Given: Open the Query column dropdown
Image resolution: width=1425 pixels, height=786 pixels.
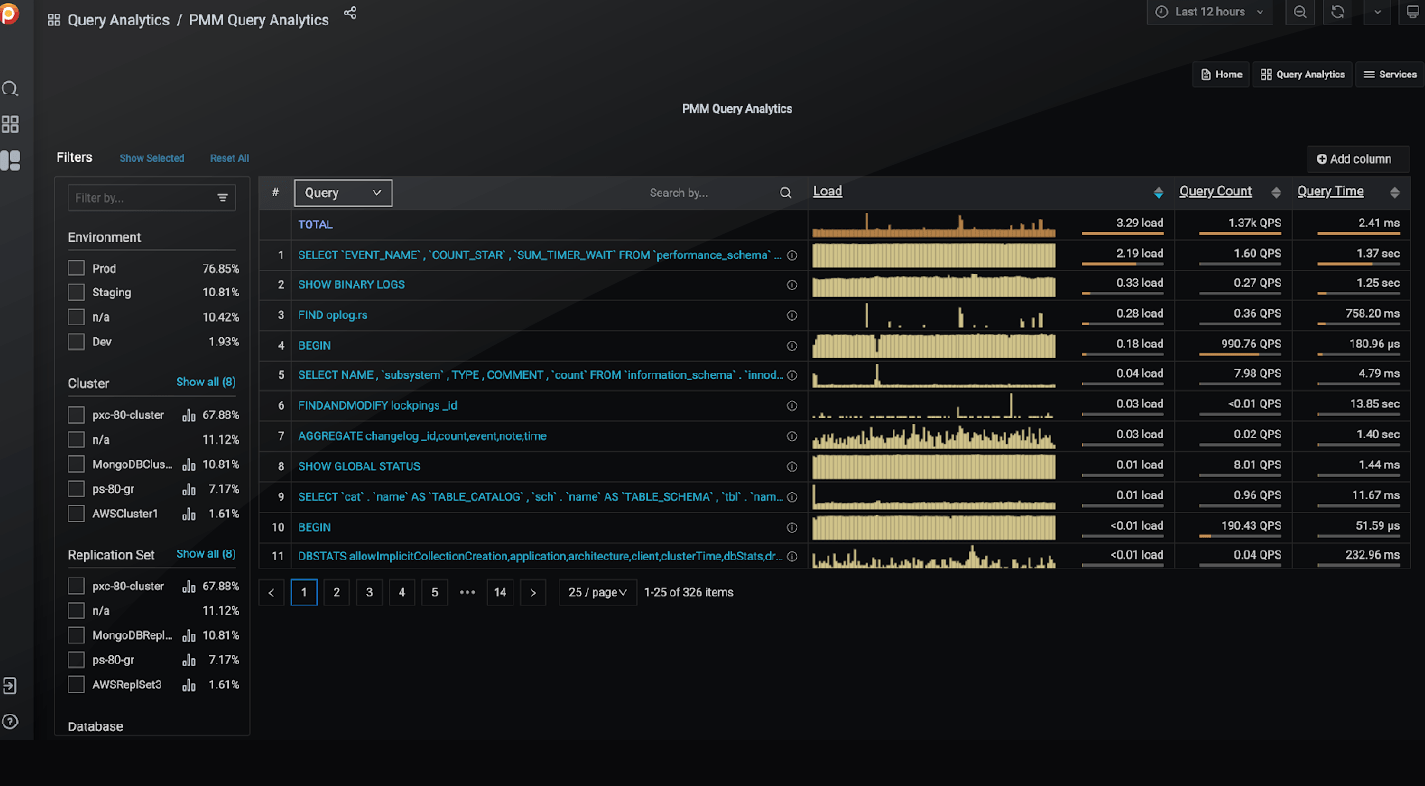Looking at the screenshot, I should pyautogui.click(x=343, y=193).
